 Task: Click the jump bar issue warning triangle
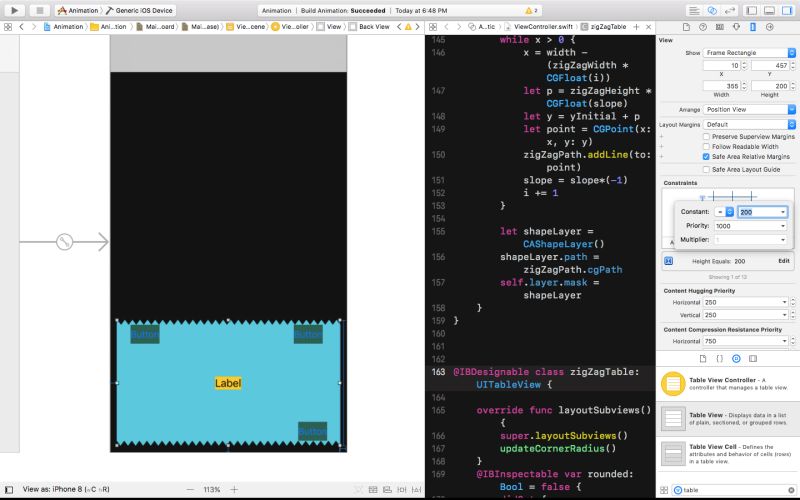[408, 27]
